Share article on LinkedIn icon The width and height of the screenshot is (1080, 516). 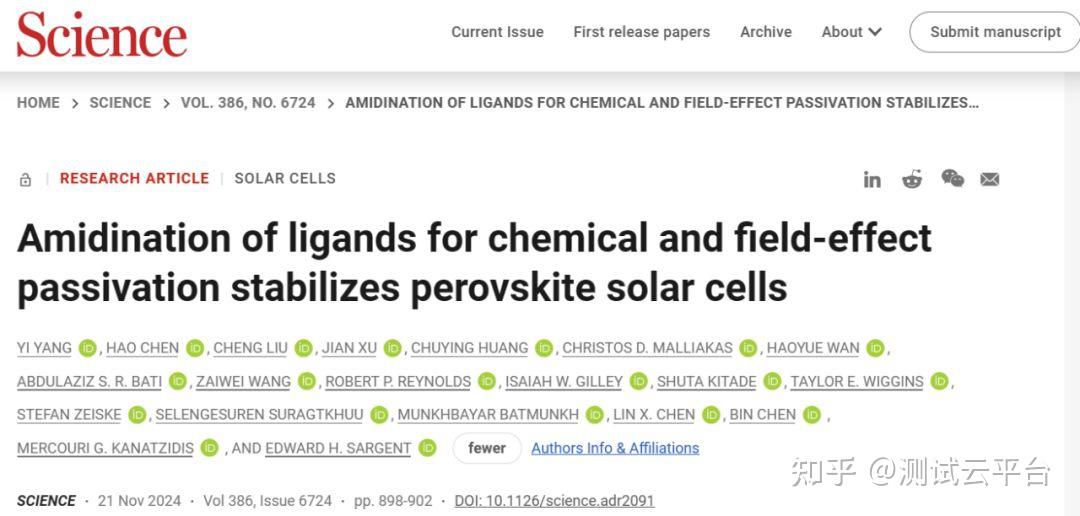pyautogui.click(x=872, y=179)
